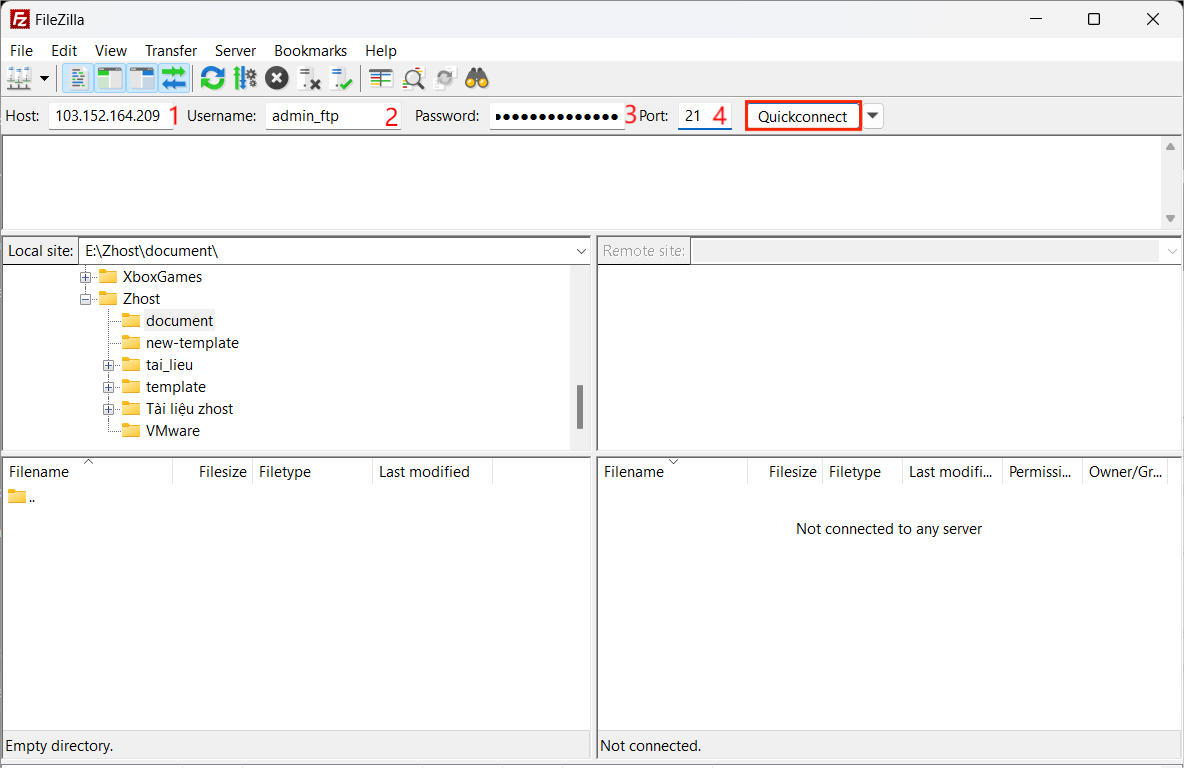Expand the tai_lieu folder in tree
This screenshot has width=1184, height=768.
109,365
